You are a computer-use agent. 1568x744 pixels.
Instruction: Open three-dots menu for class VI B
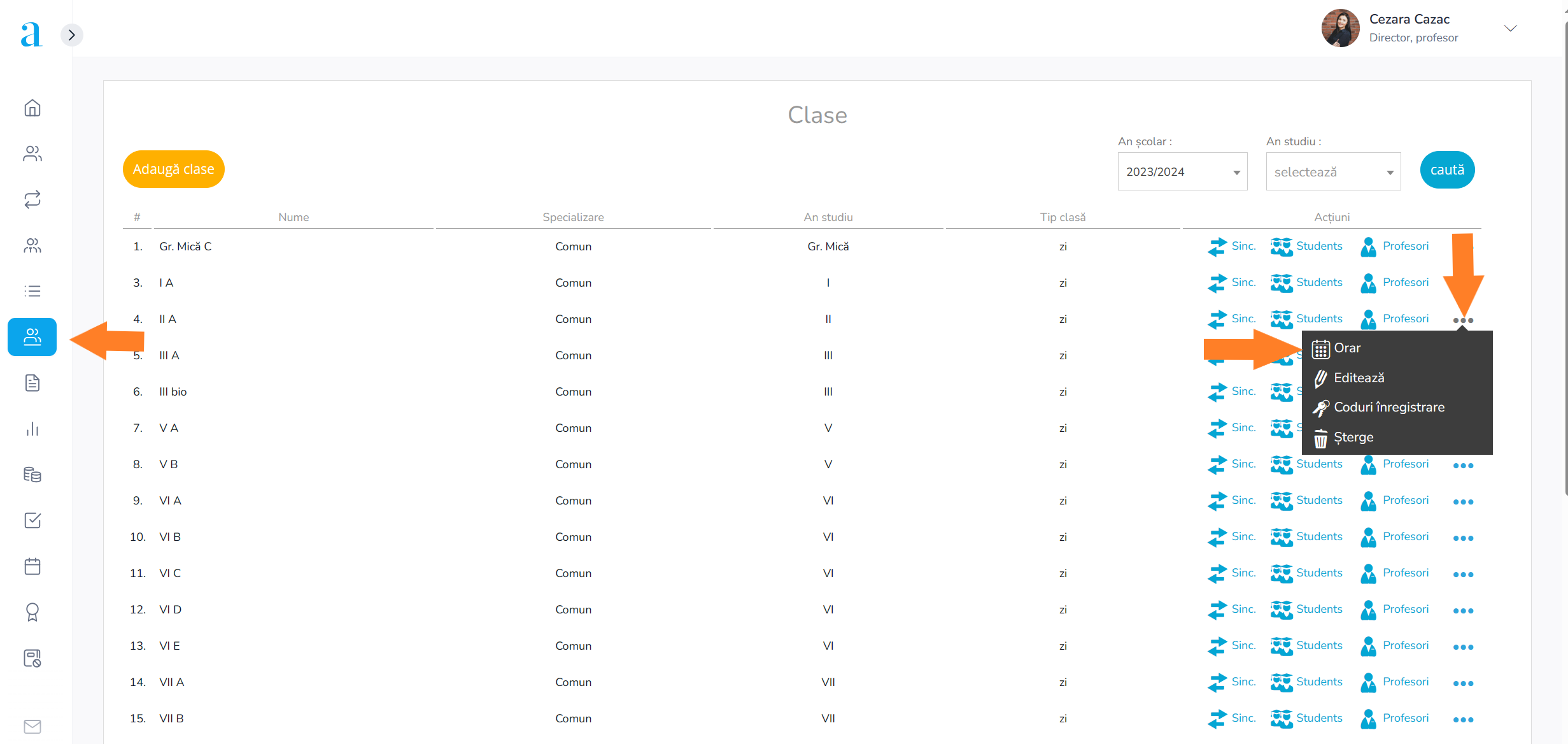1463,538
